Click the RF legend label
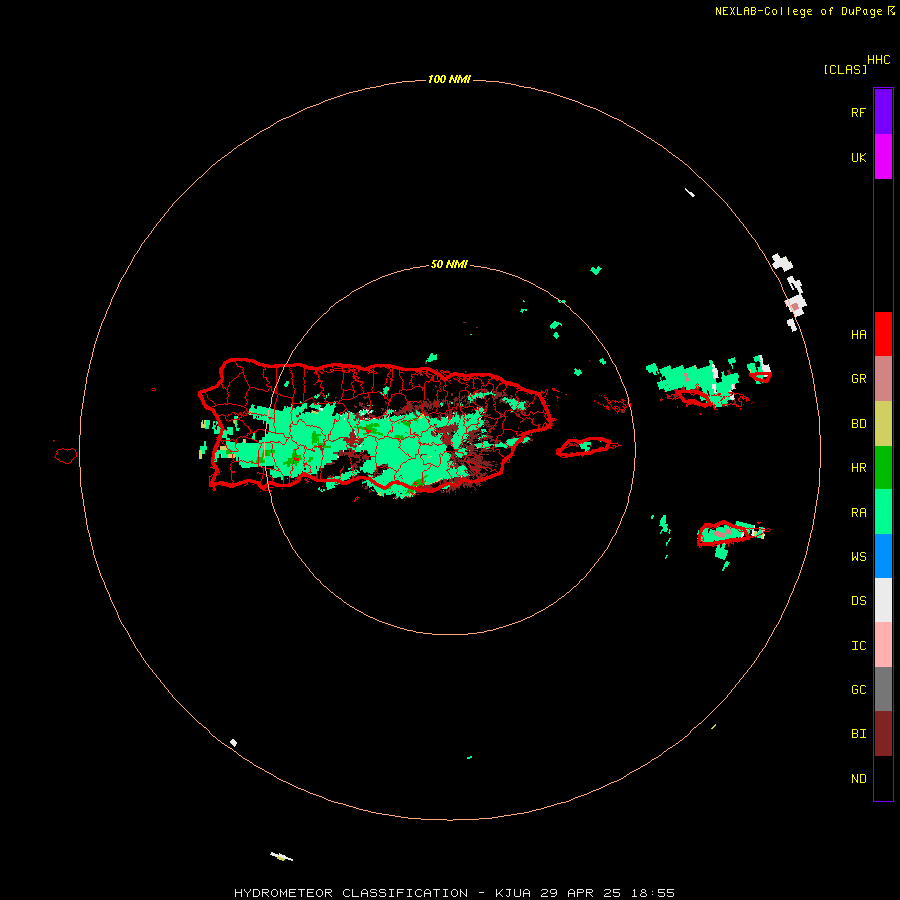The height and width of the screenshot is (900, 900). coord(858,112)
